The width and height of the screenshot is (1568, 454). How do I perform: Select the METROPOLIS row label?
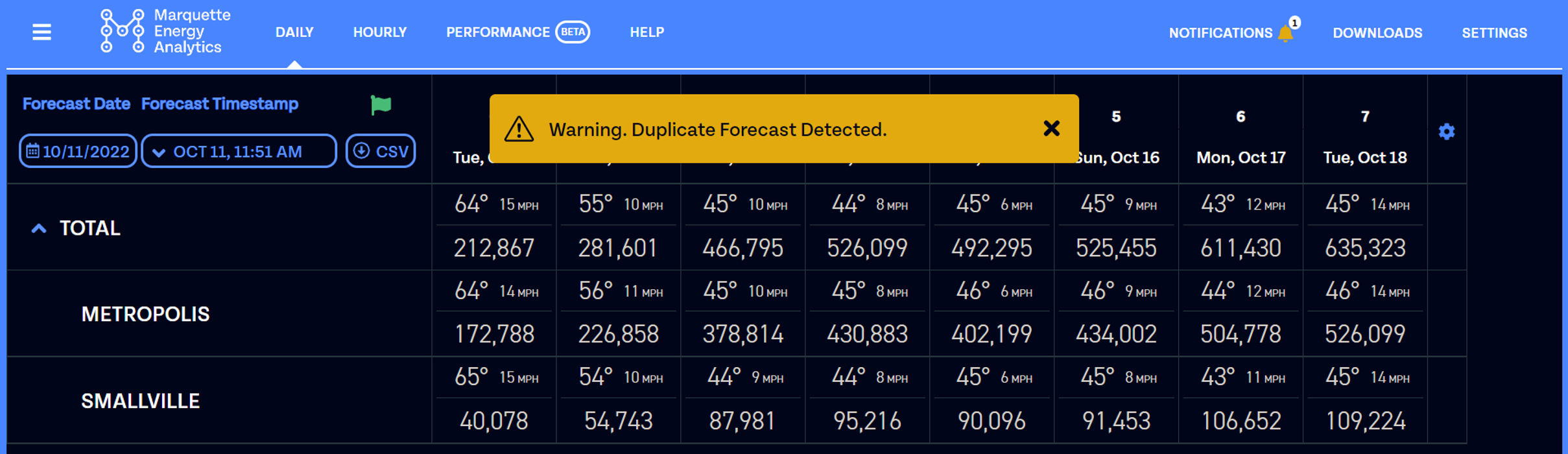[x=145, y=315]
